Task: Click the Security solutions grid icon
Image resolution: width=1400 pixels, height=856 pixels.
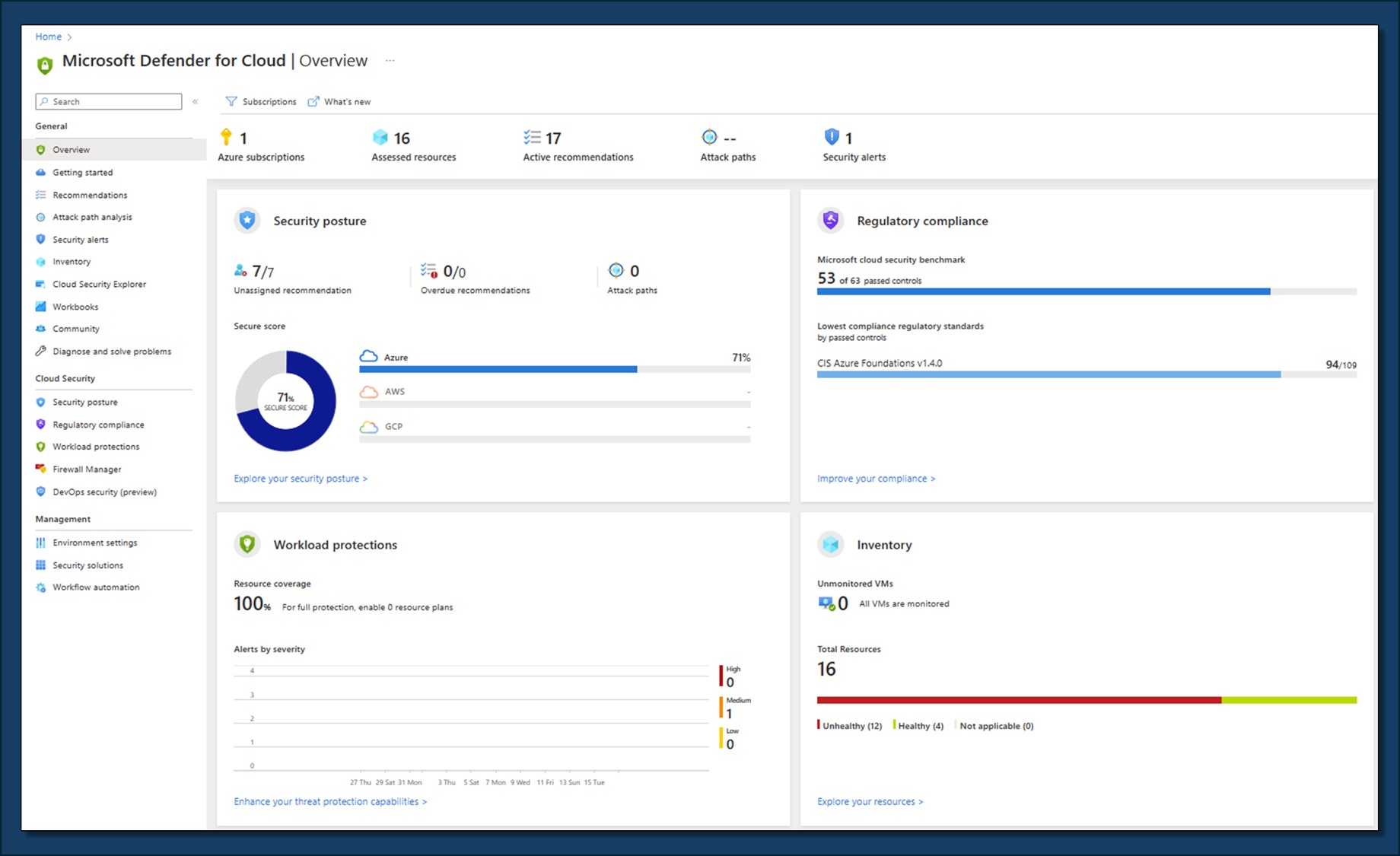Action: pyautogui.click(x=41, y=565)
